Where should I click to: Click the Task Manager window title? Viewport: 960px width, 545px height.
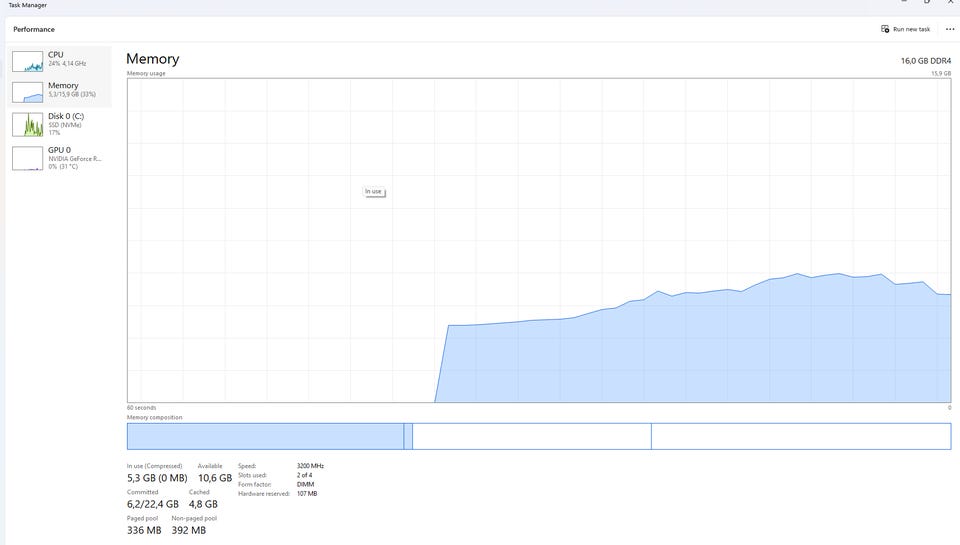click(x=28, y=5)
